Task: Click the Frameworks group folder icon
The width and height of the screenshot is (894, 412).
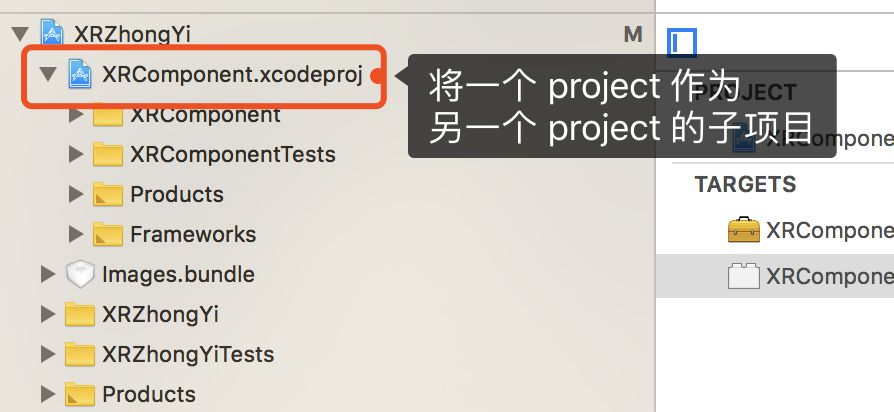Action: tap(108, 234)
